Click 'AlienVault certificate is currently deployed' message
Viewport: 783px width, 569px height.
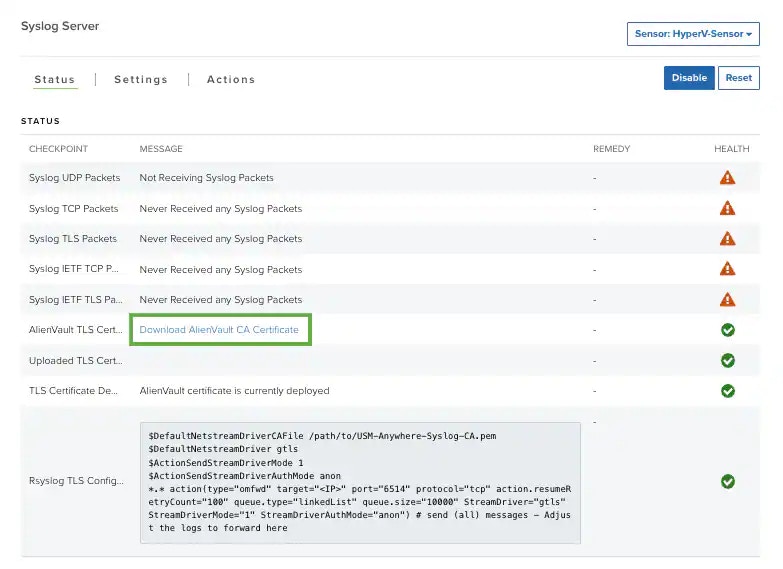234,391
